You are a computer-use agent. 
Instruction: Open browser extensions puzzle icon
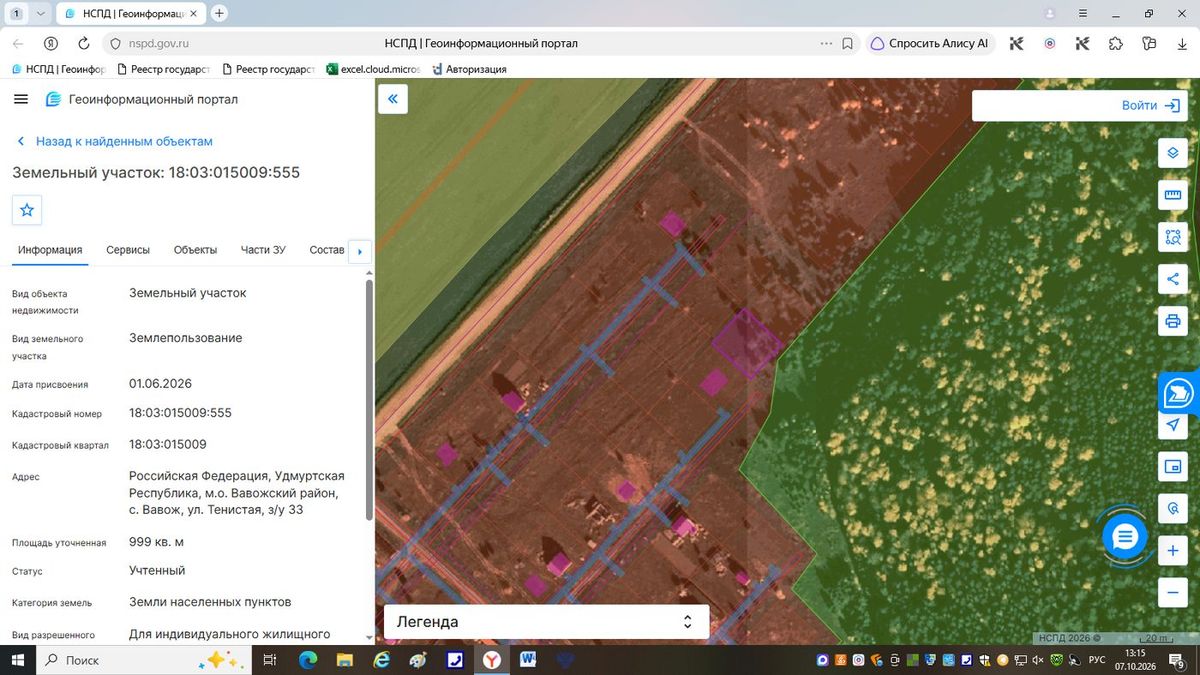(x=1116, y=44)
